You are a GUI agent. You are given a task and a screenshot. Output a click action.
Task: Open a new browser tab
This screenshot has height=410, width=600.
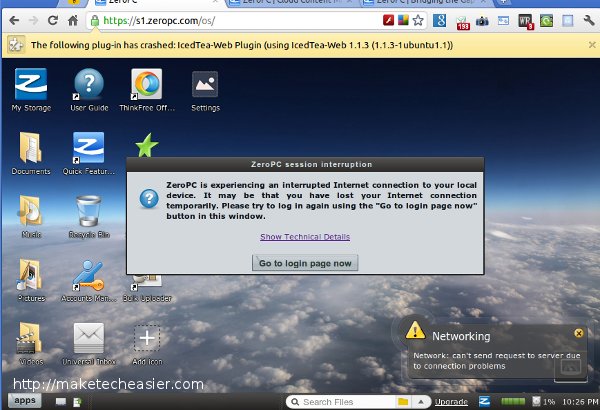click(503, 2)
